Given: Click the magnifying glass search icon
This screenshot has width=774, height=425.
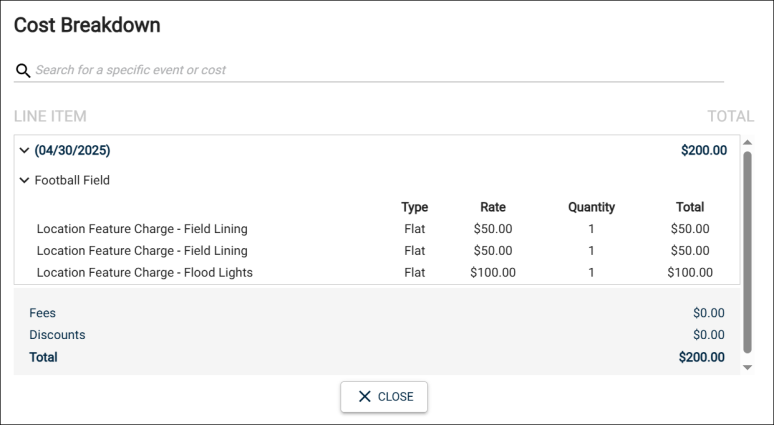Looking at the screenshot, I should 22,71.
